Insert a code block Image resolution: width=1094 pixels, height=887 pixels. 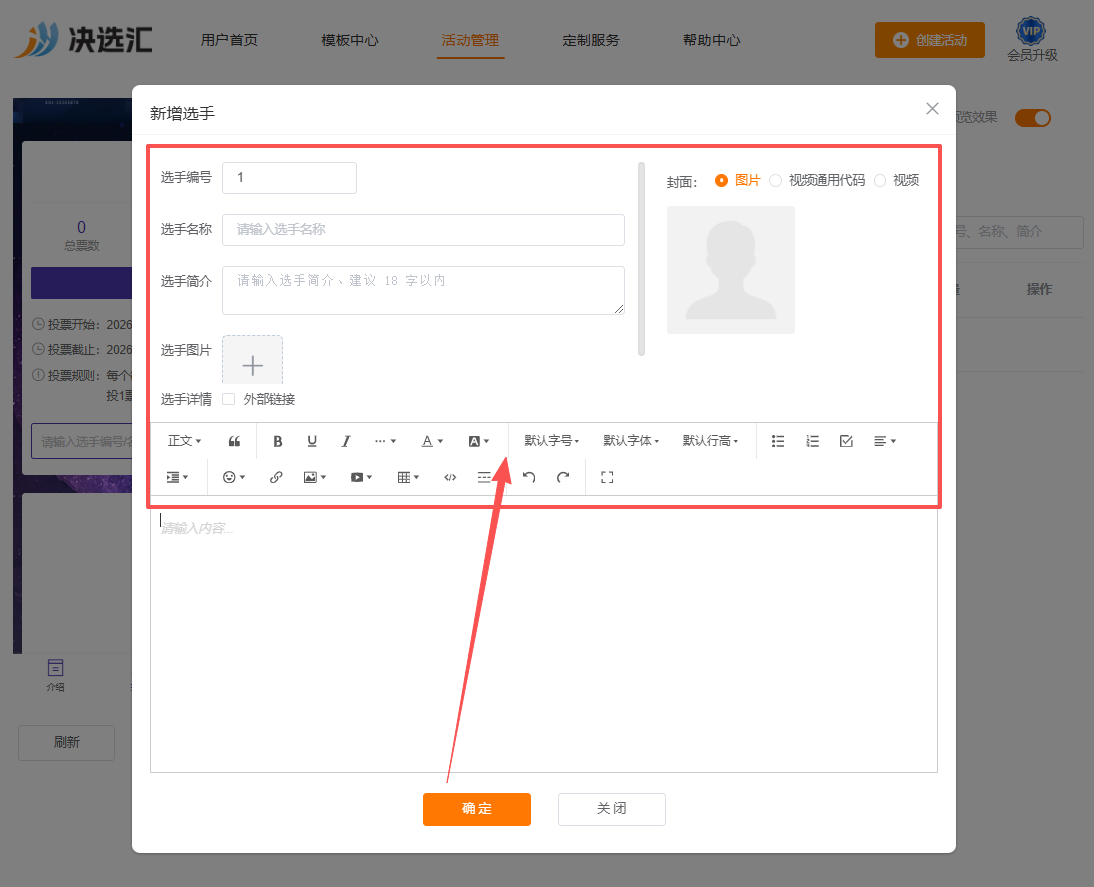pyautogui.click(x=450, y=477)
